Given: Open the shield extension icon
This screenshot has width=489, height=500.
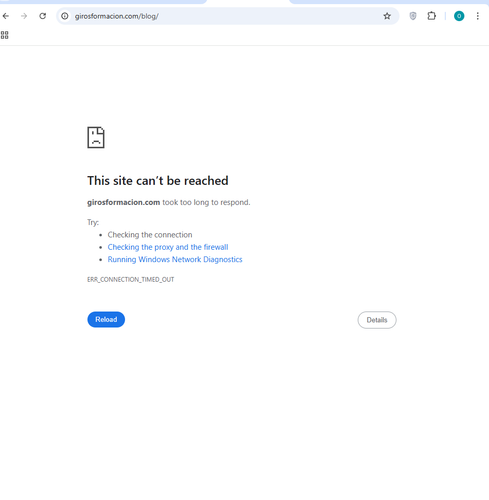Looking at the screenshot, I should coord(413,16).
